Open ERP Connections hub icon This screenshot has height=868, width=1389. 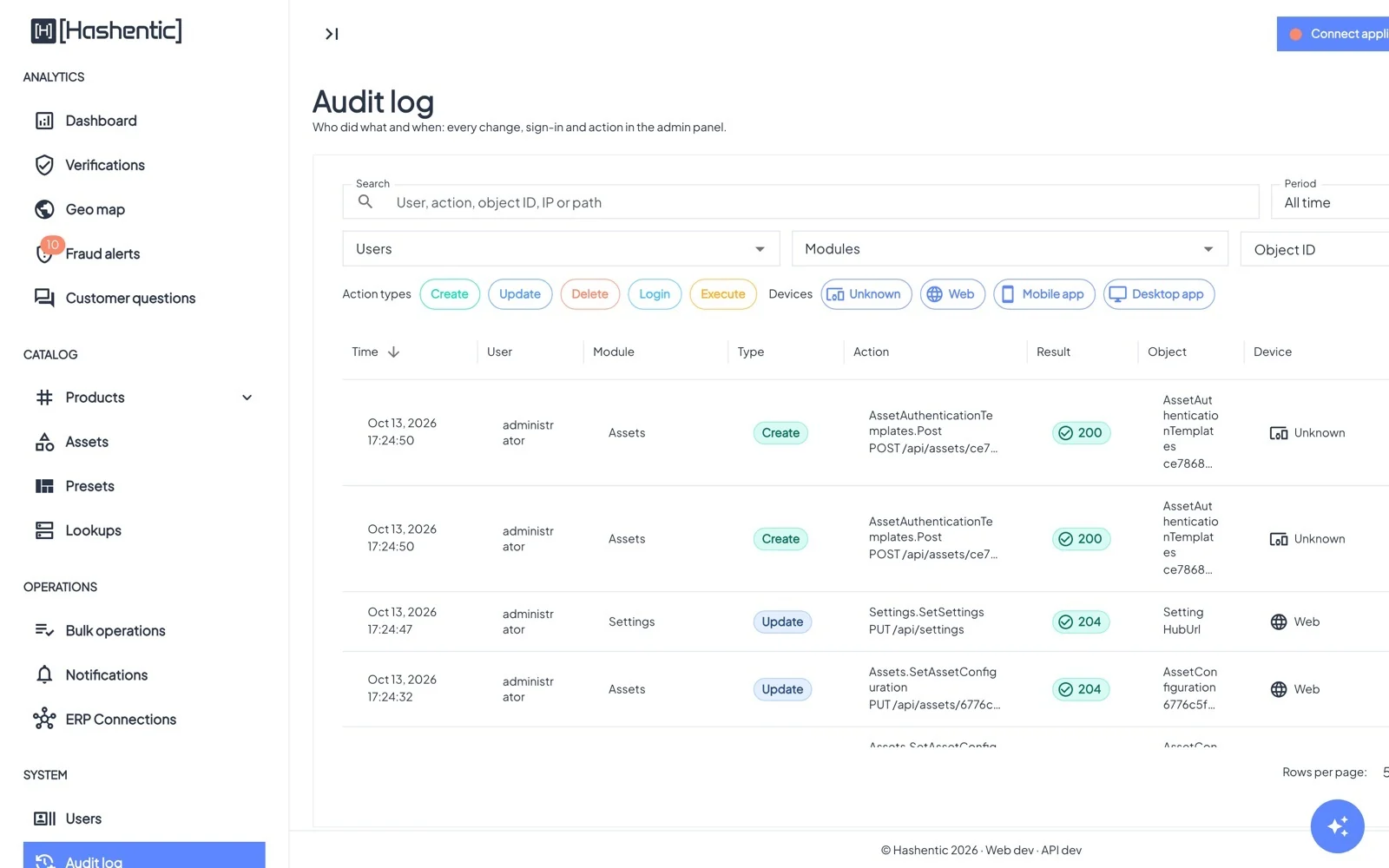pos(44,719)
